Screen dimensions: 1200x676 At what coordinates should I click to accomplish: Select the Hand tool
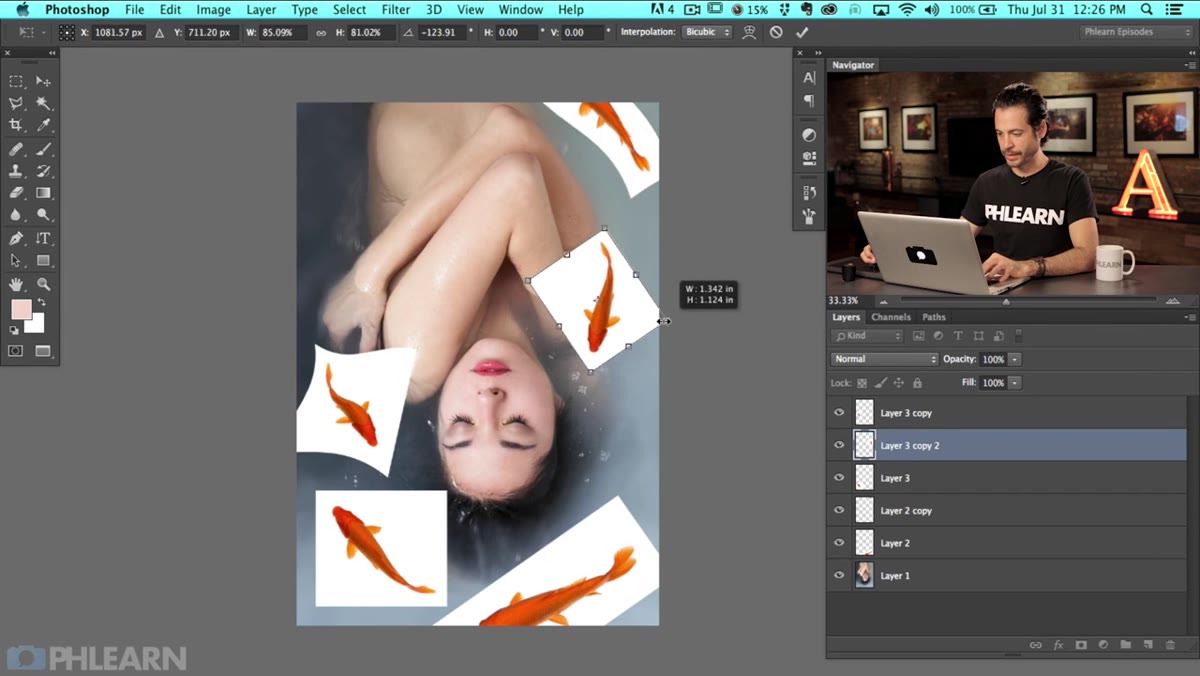(16, 285)
